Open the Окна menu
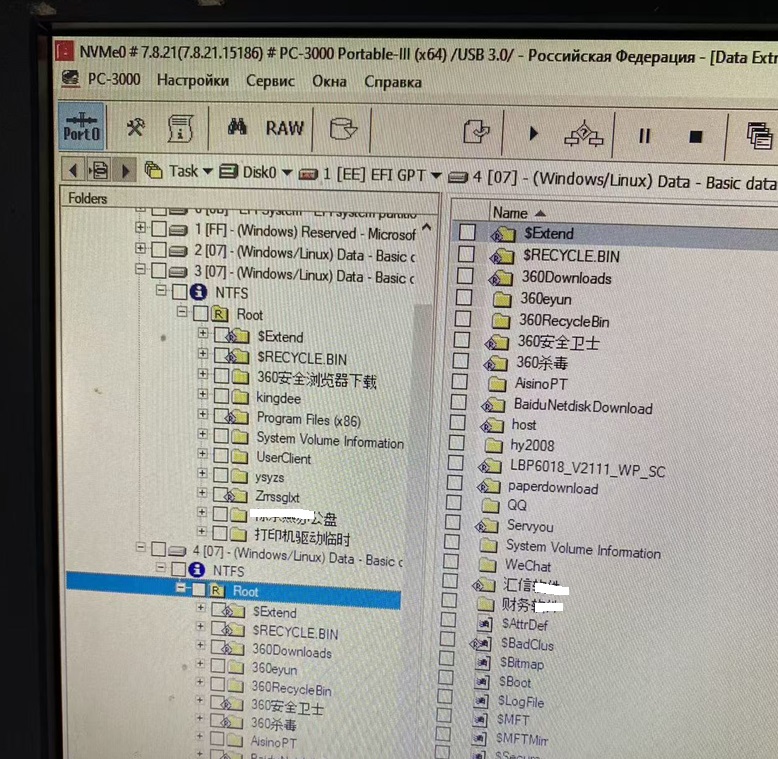 click(329, 81)
